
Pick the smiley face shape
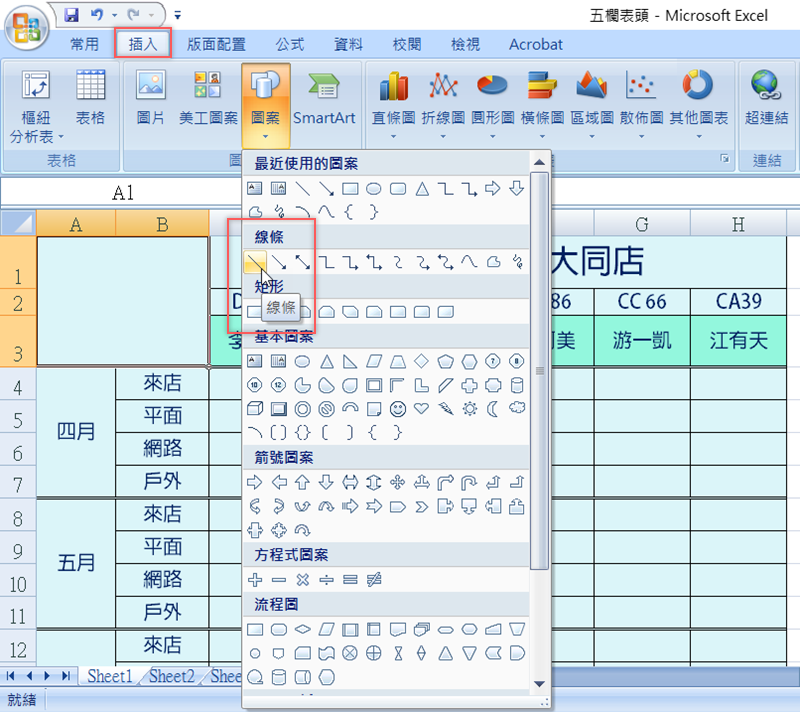tap(397, 408)
